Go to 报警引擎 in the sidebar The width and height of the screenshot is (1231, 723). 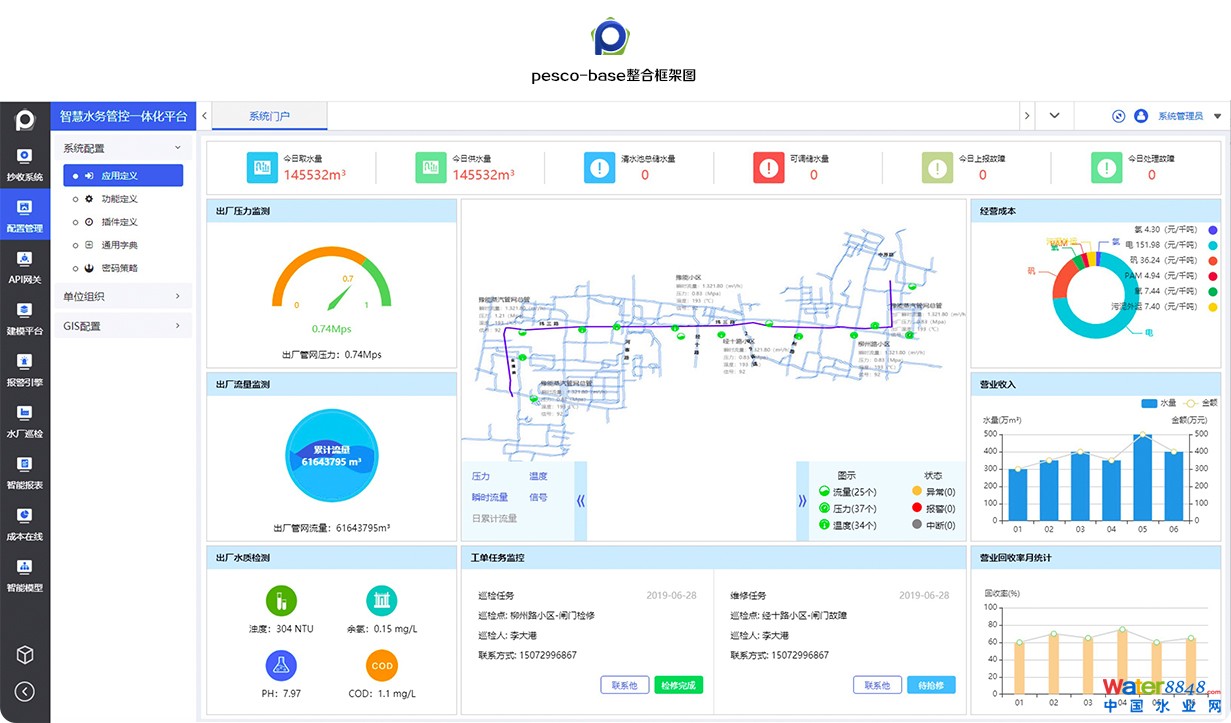point(25,368)
